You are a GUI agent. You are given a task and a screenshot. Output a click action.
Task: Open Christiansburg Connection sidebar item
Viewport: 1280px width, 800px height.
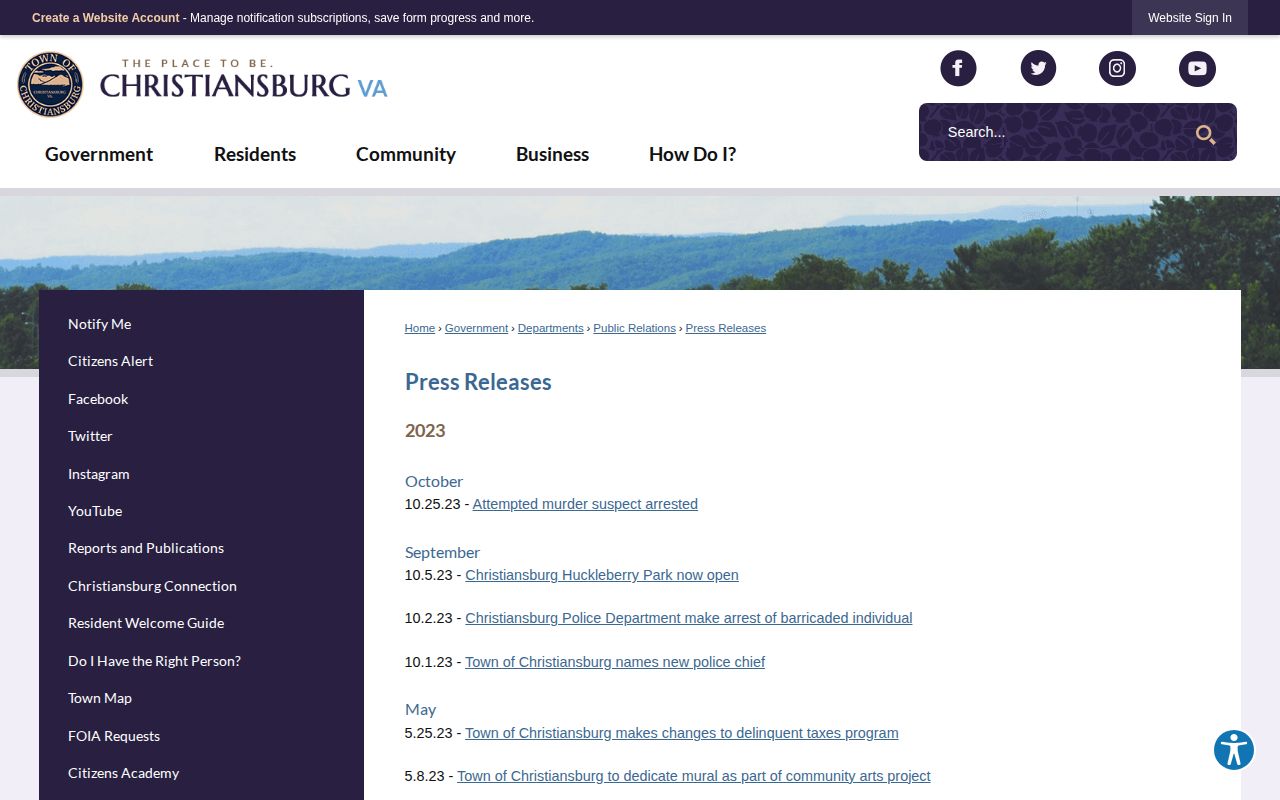[152, 586]
